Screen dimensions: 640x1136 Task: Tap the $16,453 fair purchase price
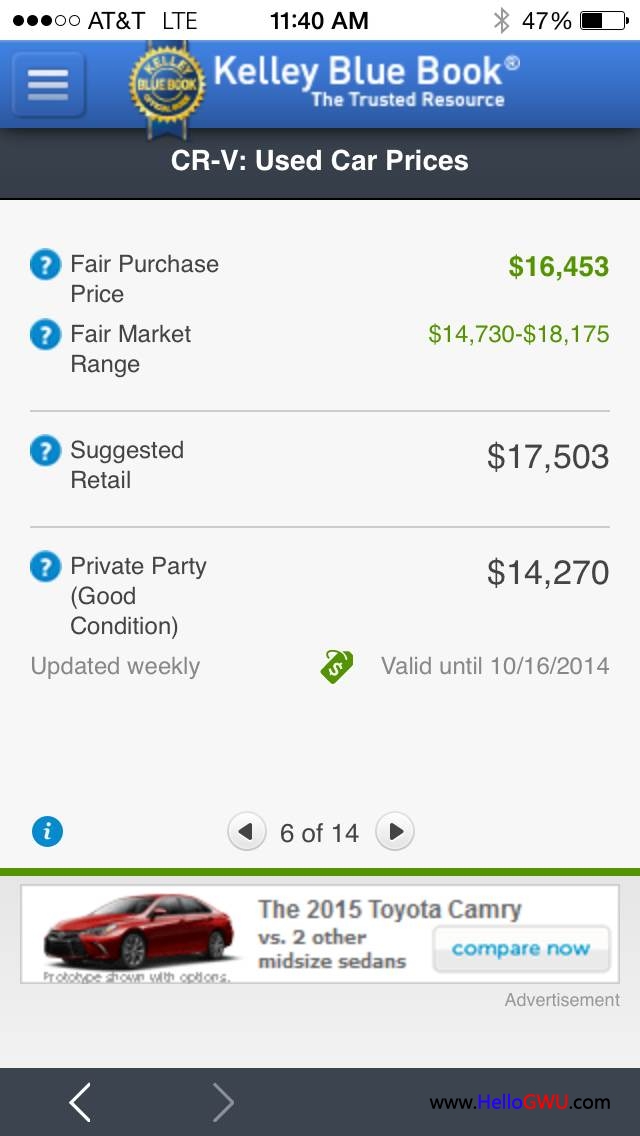point(558,266)
